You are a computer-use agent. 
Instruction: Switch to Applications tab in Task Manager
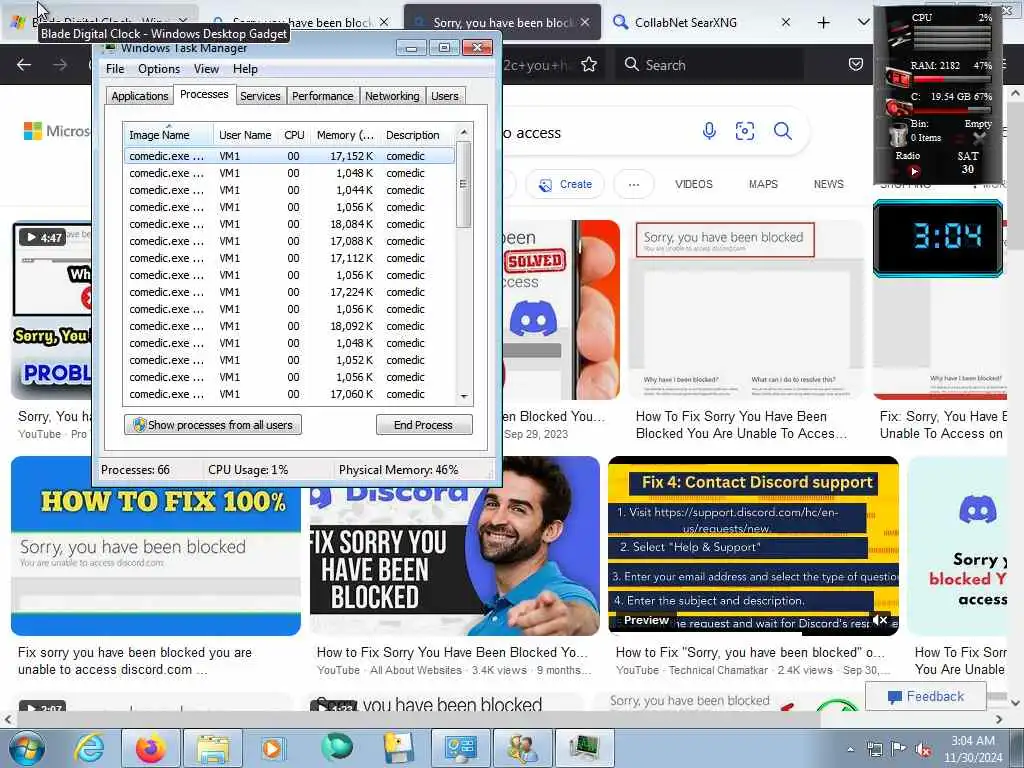tap(140, 96)
